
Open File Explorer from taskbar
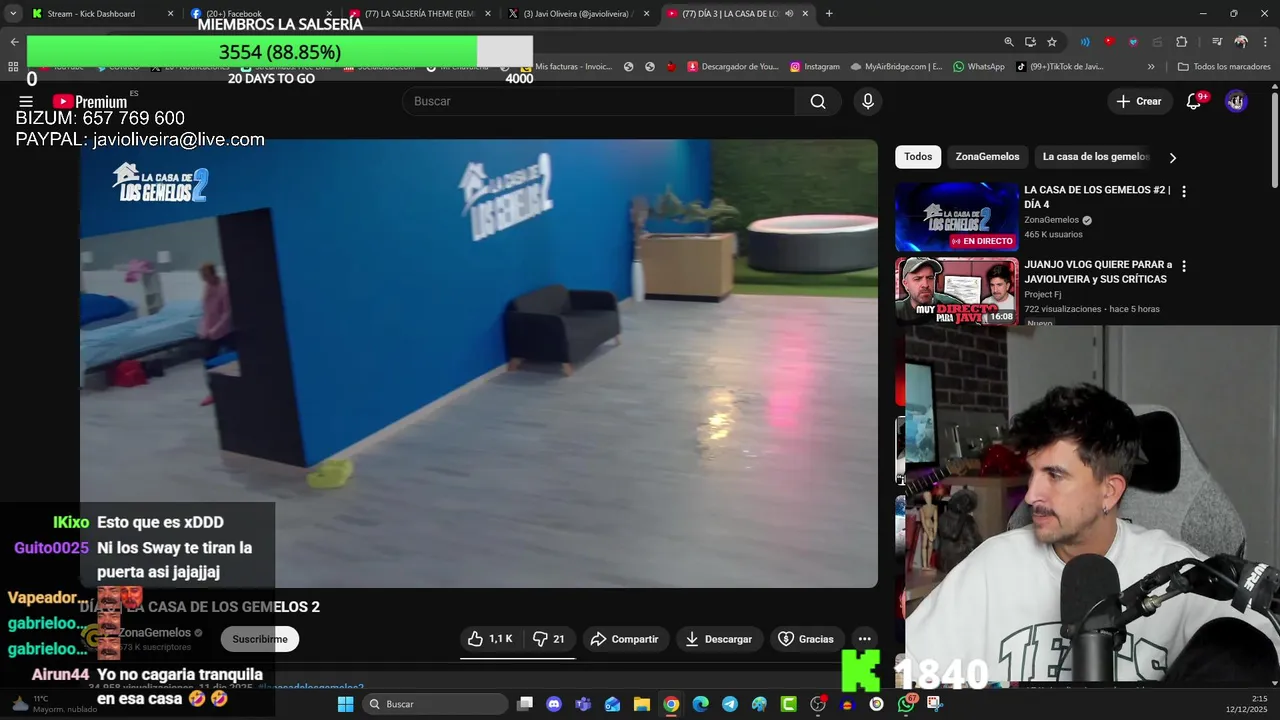[642, 704]
